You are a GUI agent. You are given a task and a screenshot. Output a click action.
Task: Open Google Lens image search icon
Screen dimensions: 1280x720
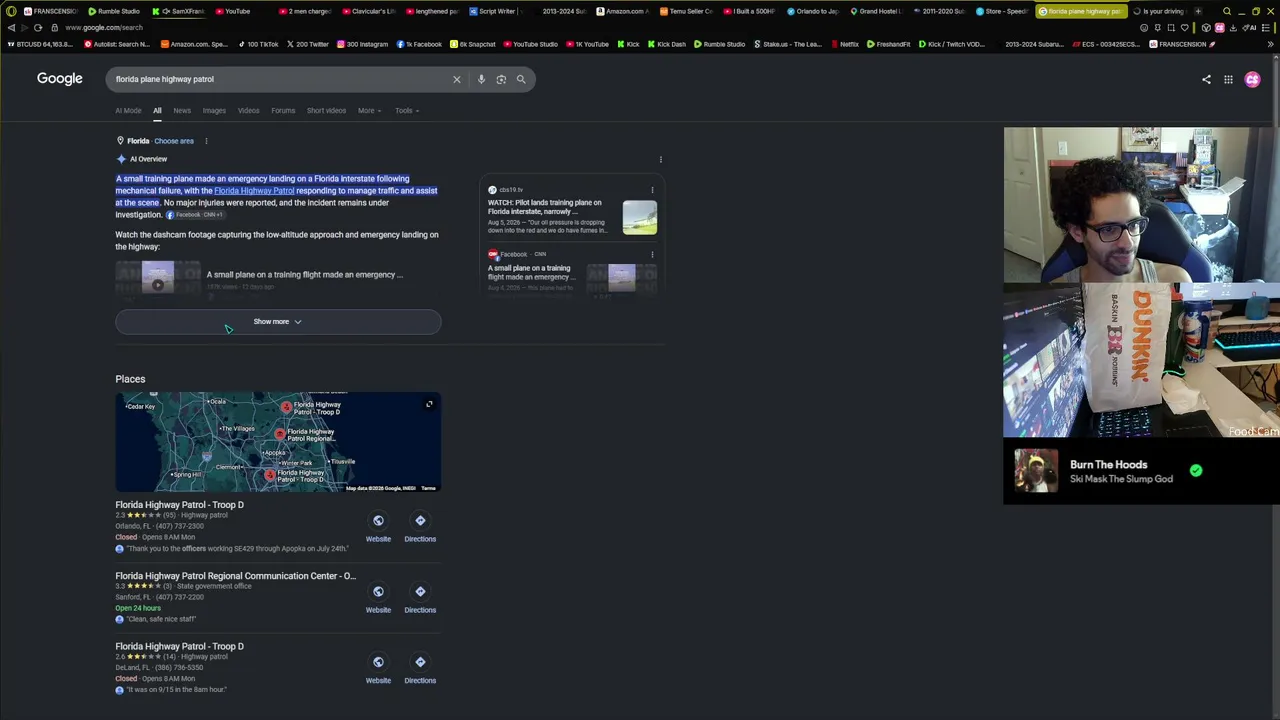coord(501,79)
